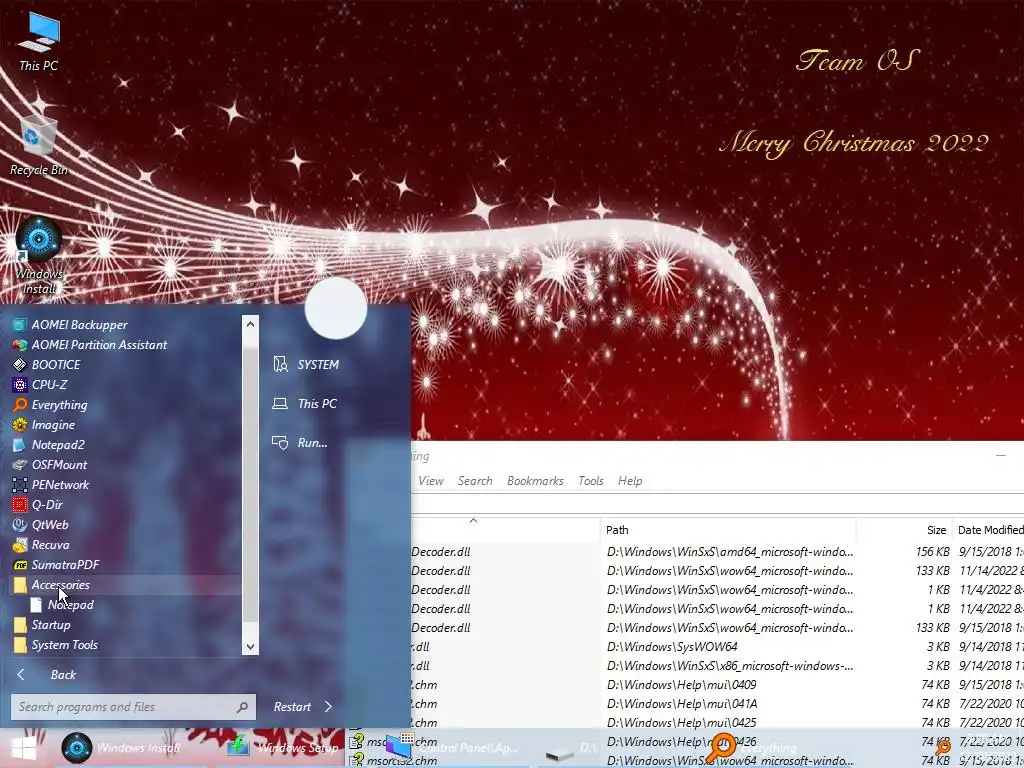1024x768 pixels.
Task: Launch Notepad2 editor
Action: 48,445
